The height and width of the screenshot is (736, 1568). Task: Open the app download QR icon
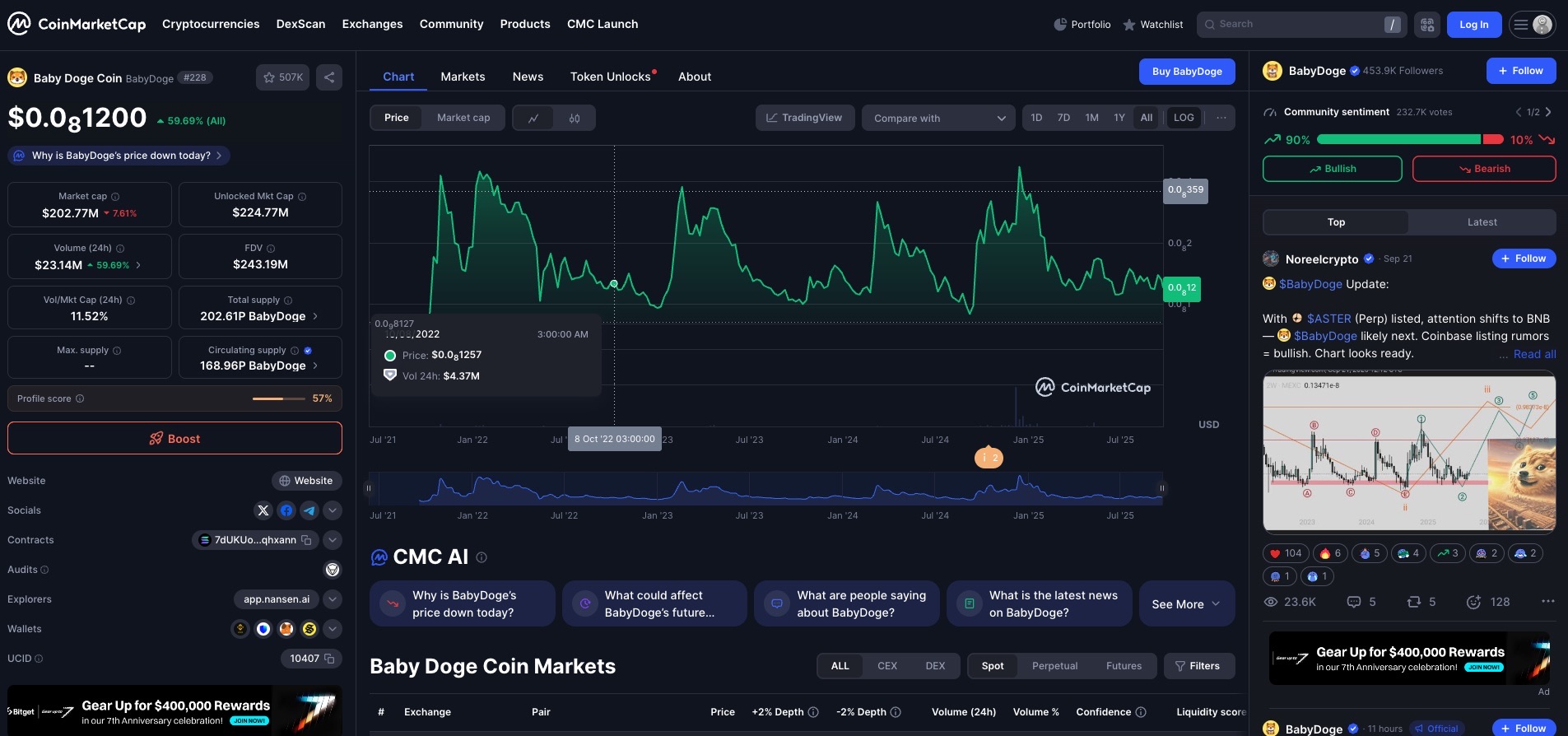pyautogui.click(x=1427, y=25)
